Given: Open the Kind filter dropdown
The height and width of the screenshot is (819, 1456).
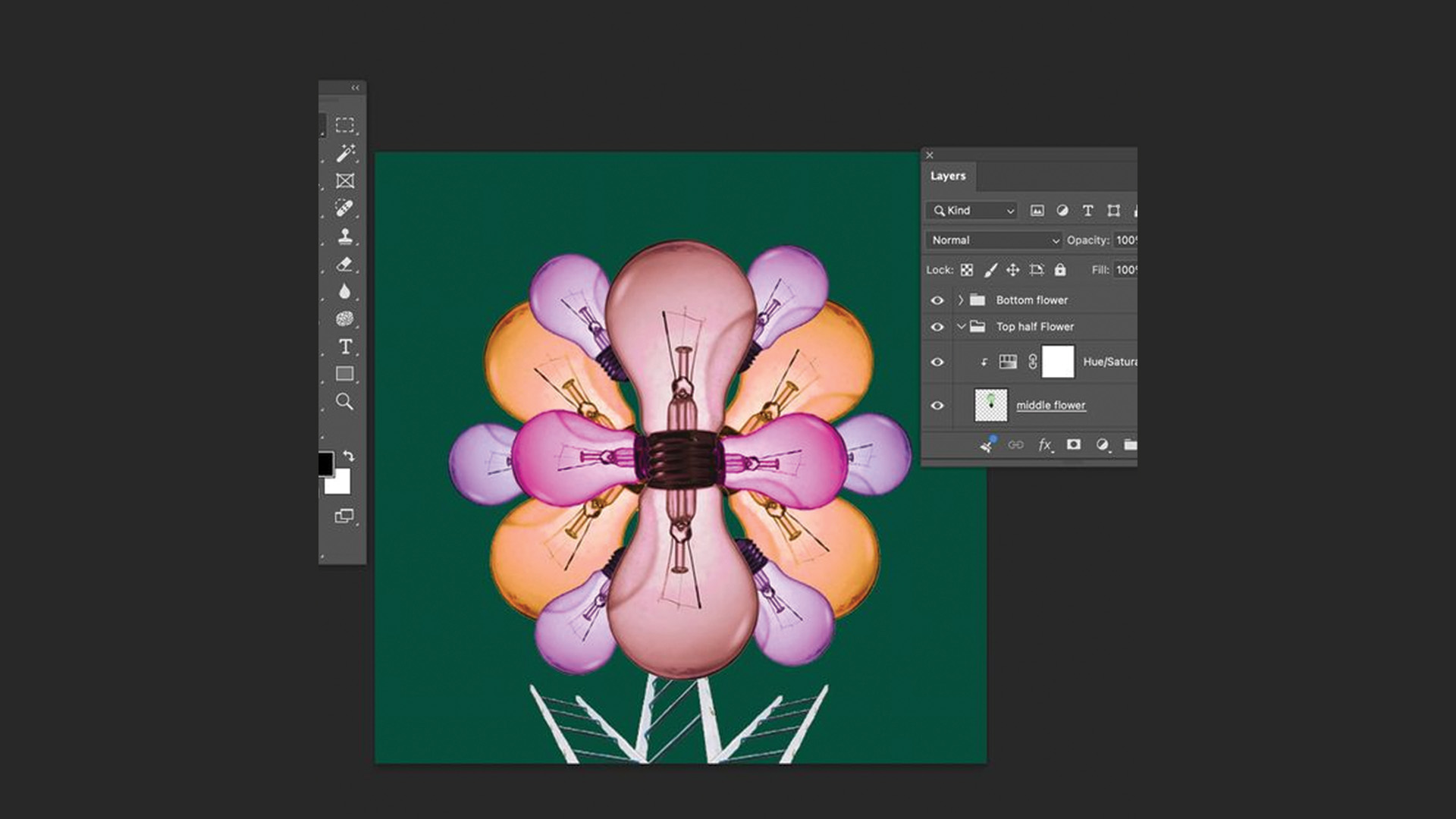Looking at the screenshot, I should tap(972, 211).
